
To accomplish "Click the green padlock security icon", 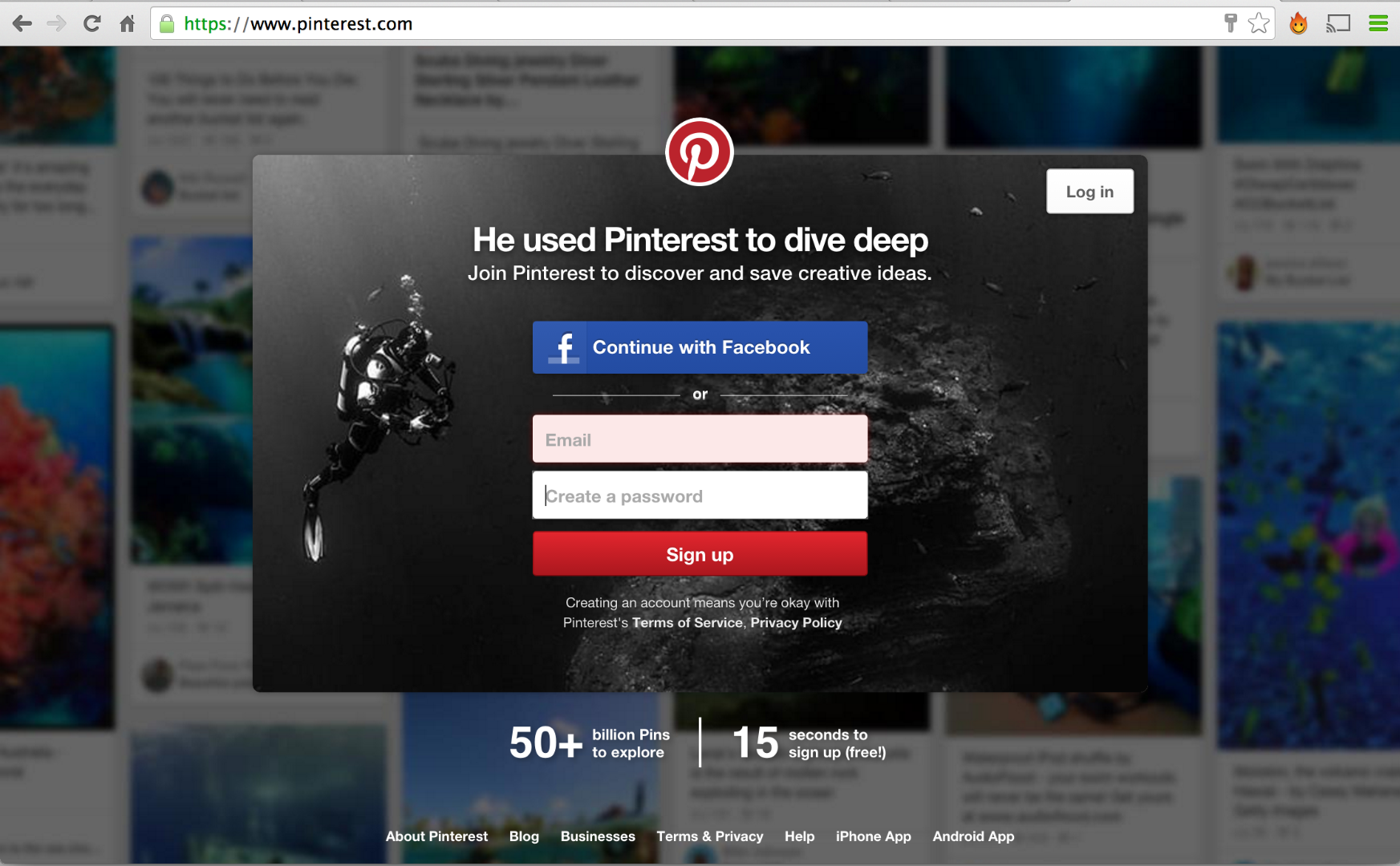I will 167,24.
